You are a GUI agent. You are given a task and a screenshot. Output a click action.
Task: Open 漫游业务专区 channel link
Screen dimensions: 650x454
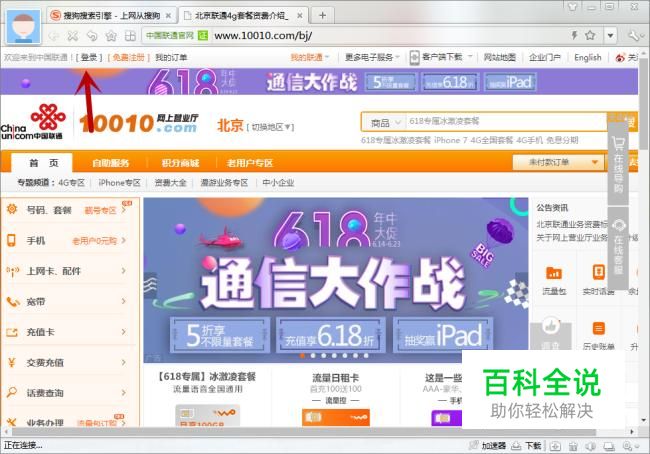[x=224, y=182]
